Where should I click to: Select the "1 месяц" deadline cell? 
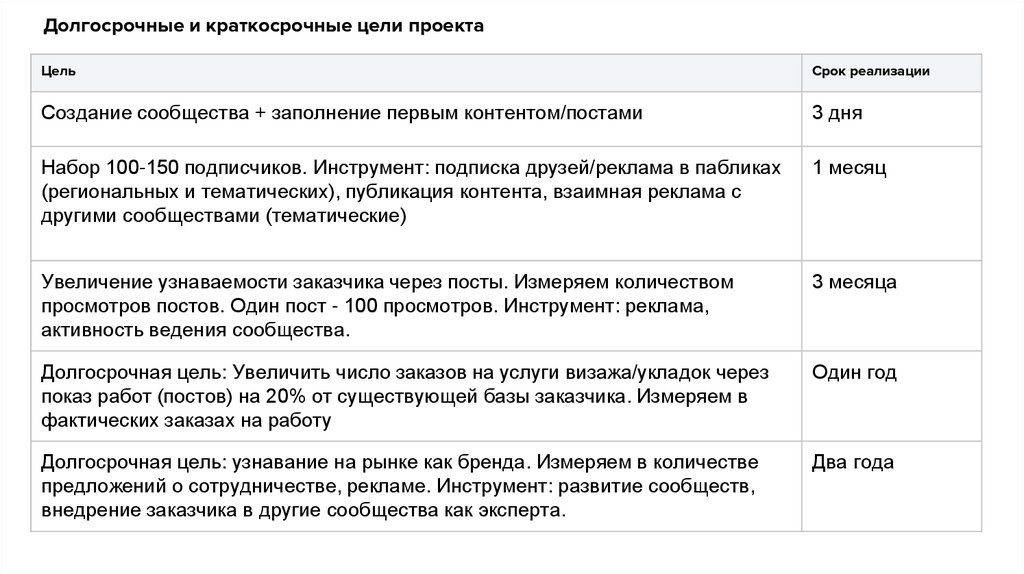[x=849, y=167]
